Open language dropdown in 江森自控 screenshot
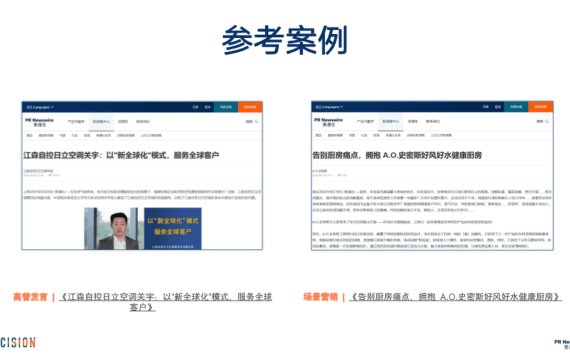The image size is (570, 360). [x=40, y=107]
